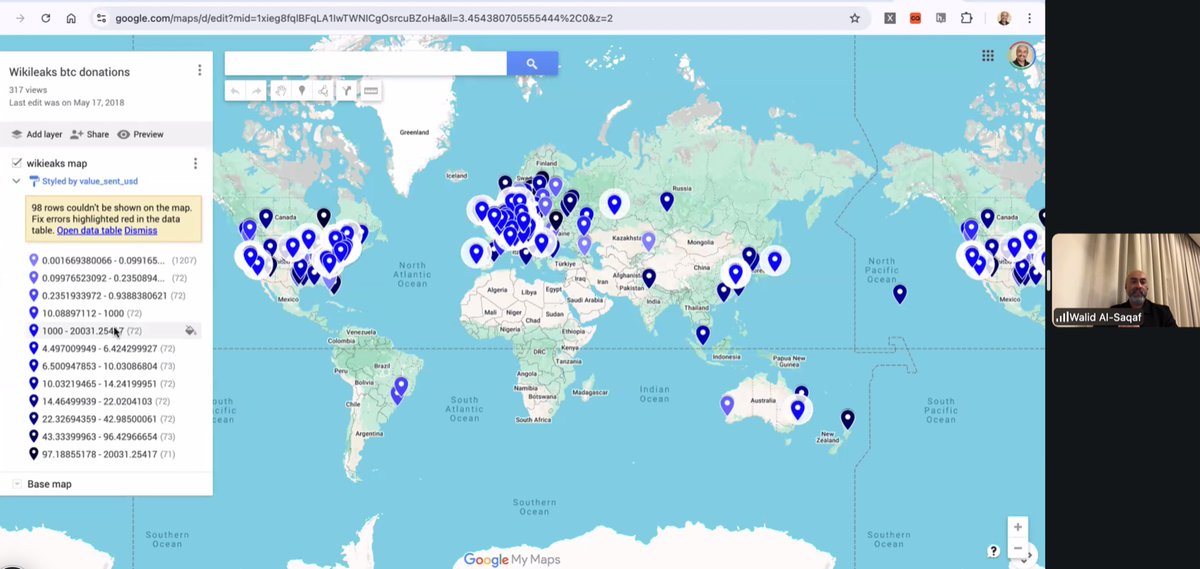Reload the page in browser
Screen dimensions: 1200x569
tap(46, 18)
